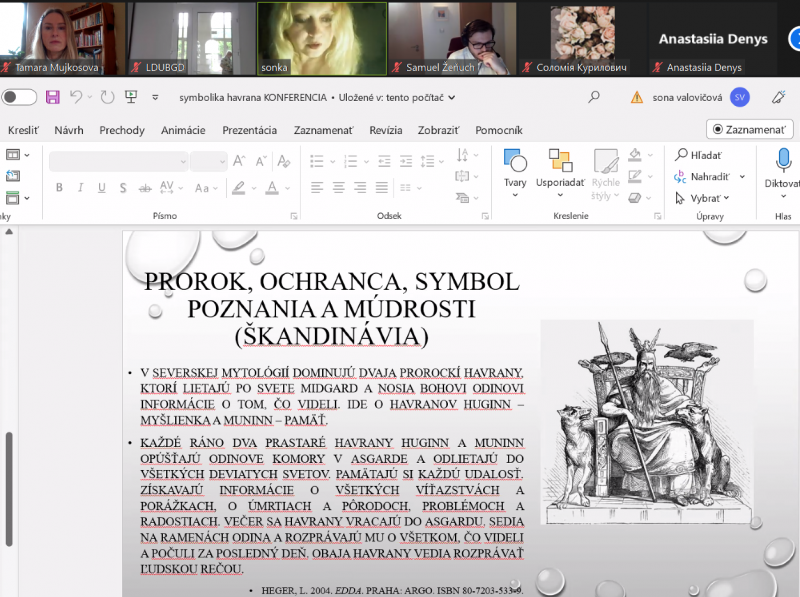The height and width of the screenshot is (597, 800).
Task: Toggle the AutoSave switch
Action: tap(19, 97)
